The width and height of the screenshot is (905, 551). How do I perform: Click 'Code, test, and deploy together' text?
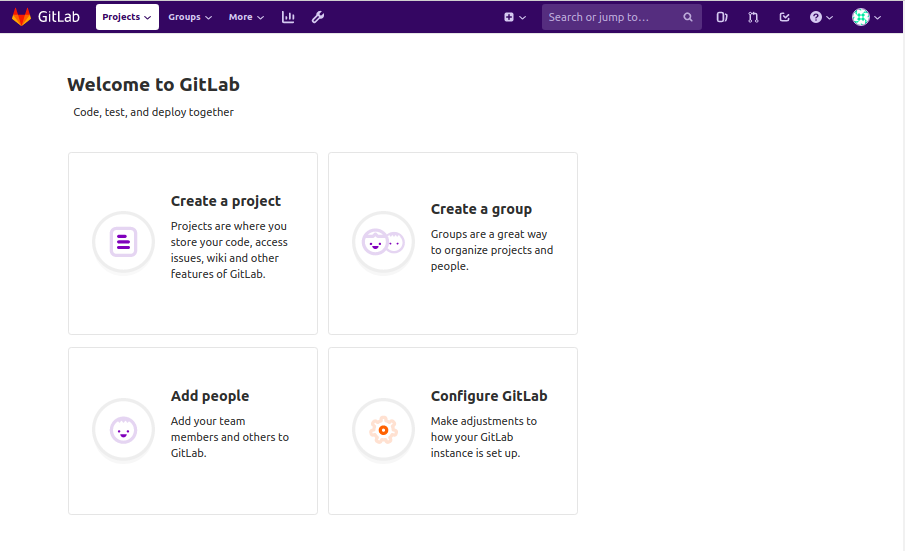[154, 112]
